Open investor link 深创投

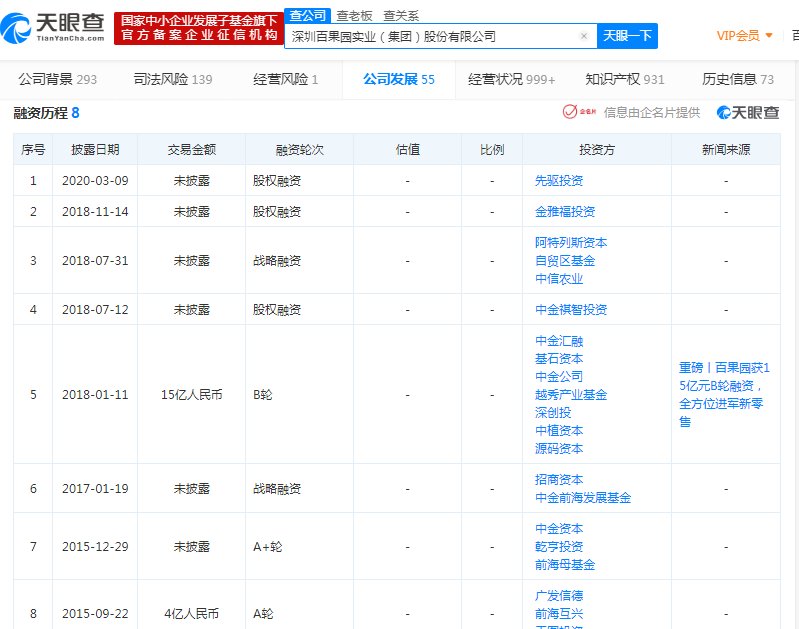pos(553,413)
